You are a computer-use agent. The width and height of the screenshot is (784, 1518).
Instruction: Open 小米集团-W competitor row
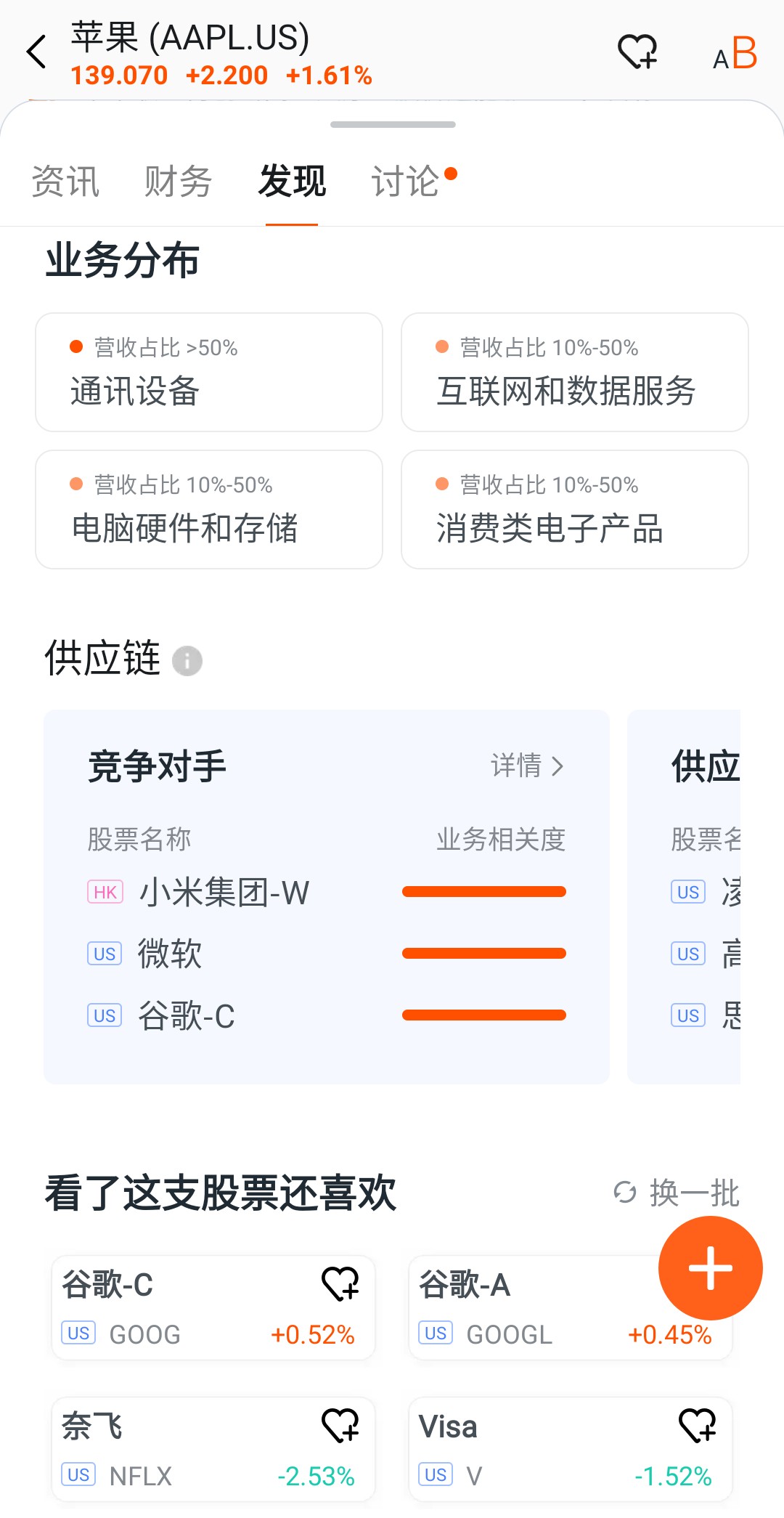pos(224,892)
